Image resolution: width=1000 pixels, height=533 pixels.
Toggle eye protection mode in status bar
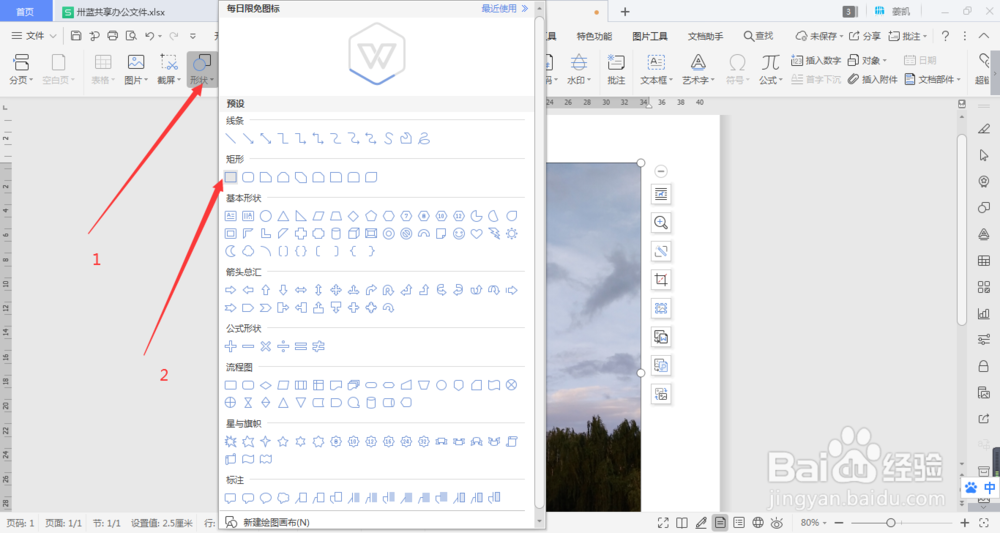(776, 523)
